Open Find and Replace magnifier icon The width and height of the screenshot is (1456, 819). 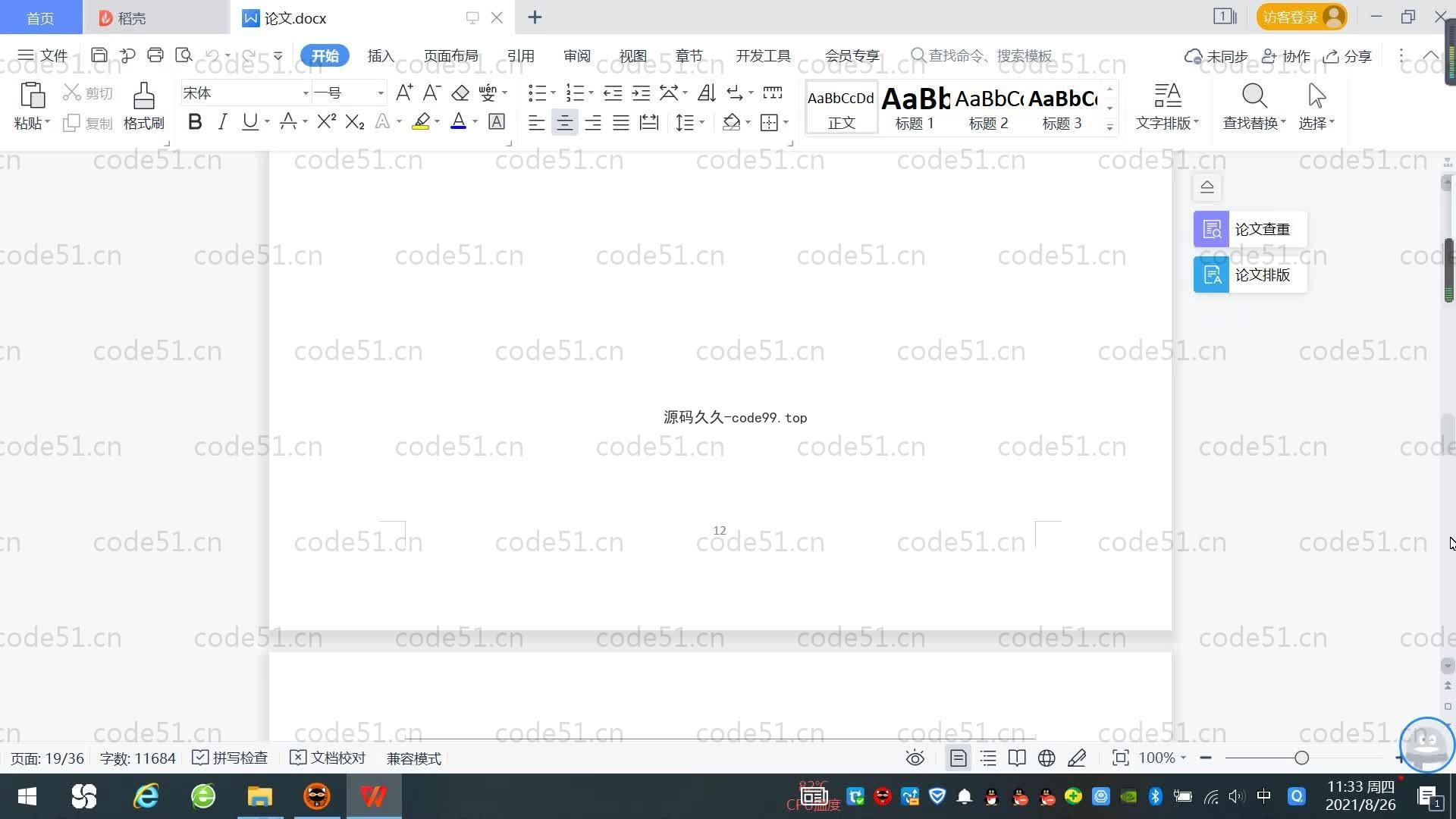(x=1254, y=96)
